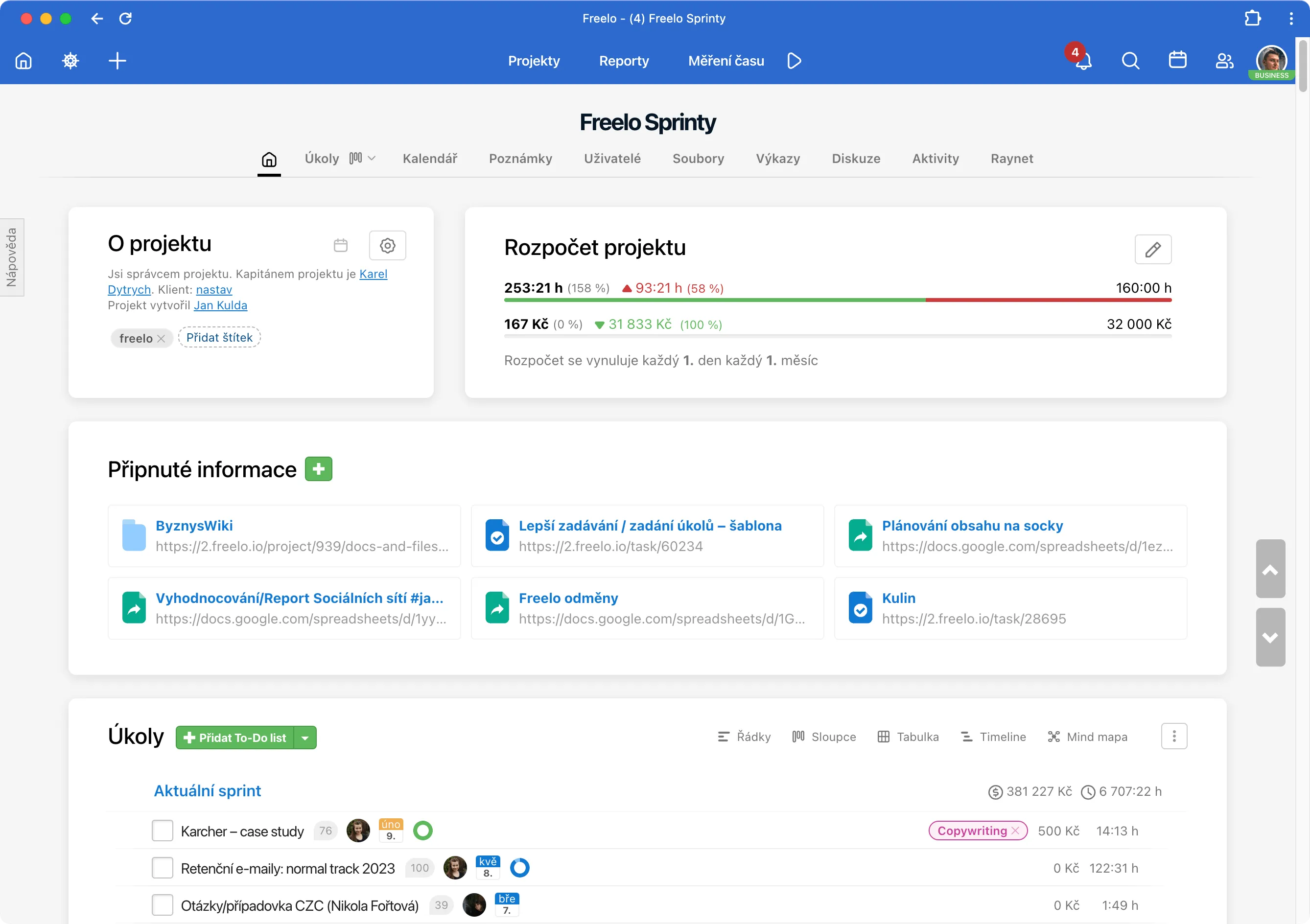
Task: Reload the page with the refresh icon
Action: 125,18
